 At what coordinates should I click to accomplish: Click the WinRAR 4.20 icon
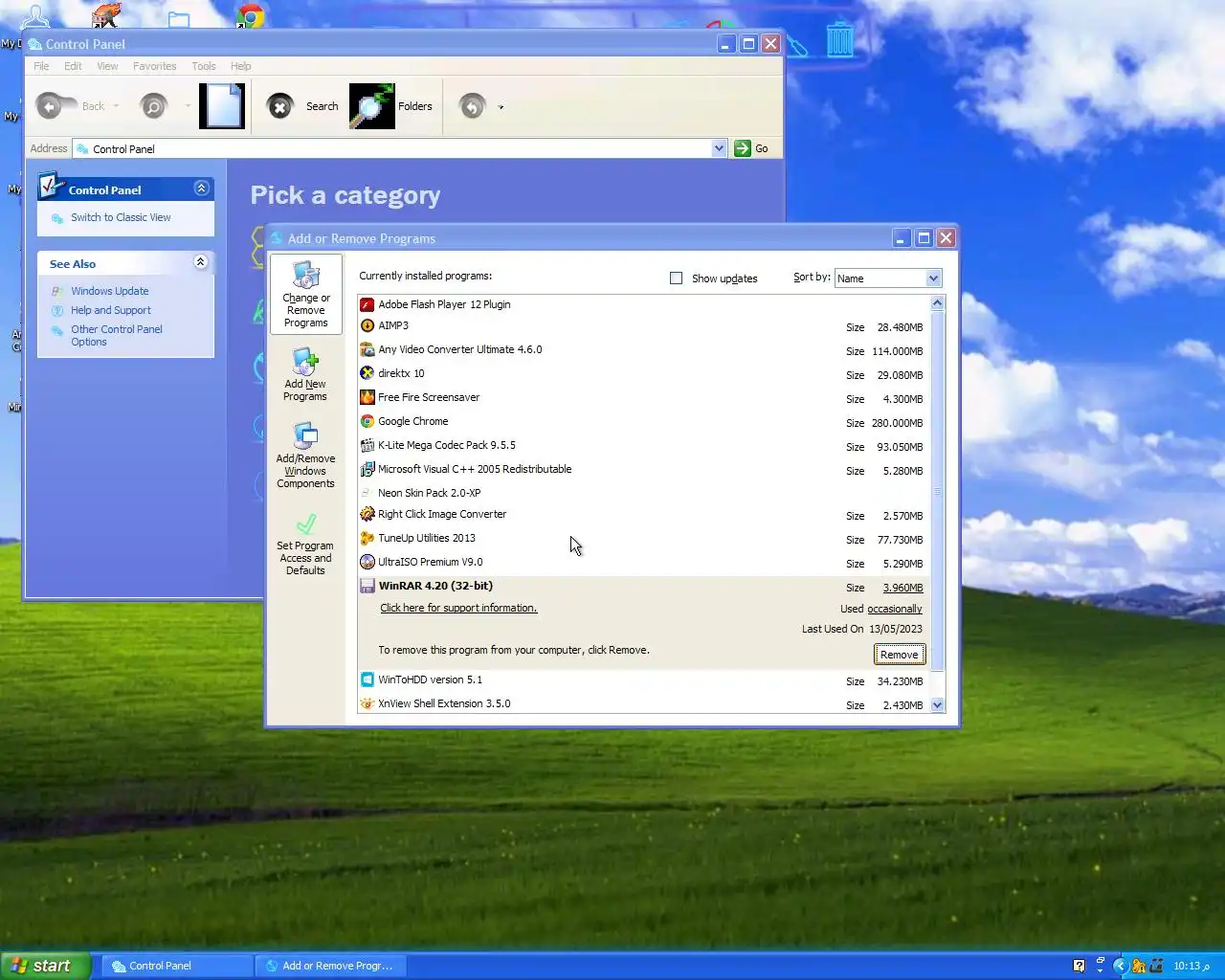(367, 586)
